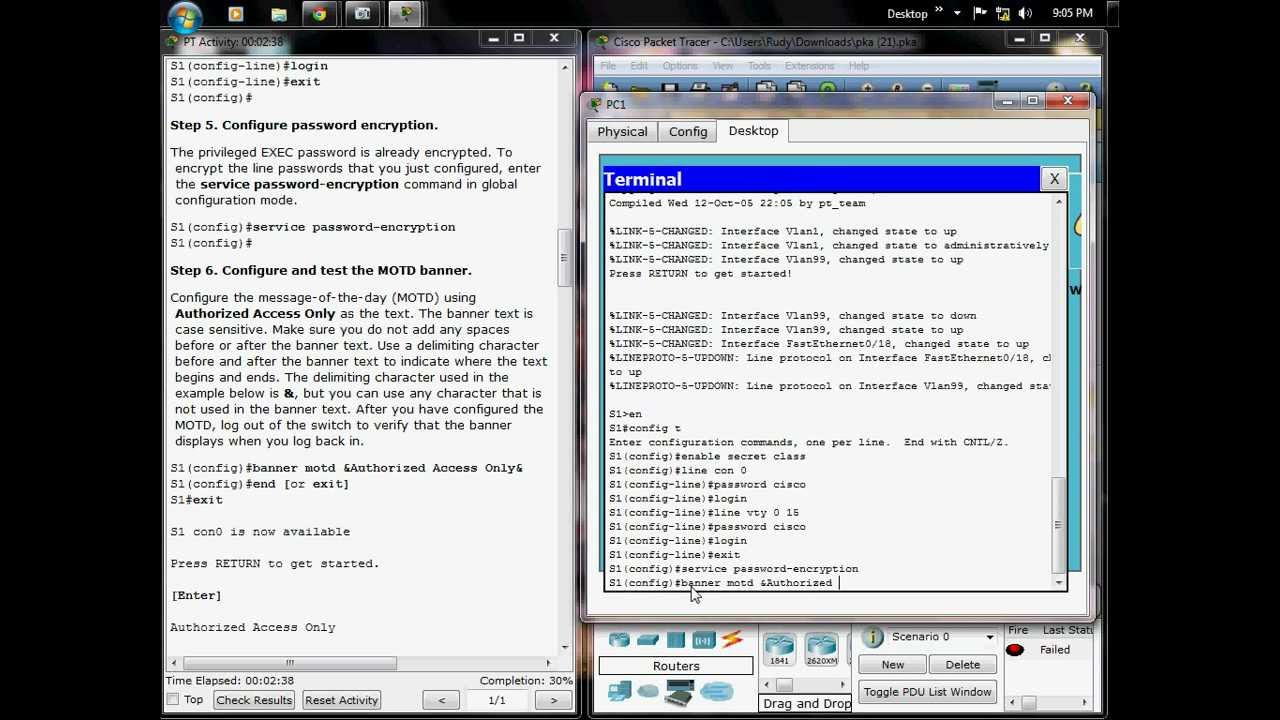Click the Terminal vertical scrollbar thumb
This screenshot has height=720, width=1280.
coord(1059,525)
